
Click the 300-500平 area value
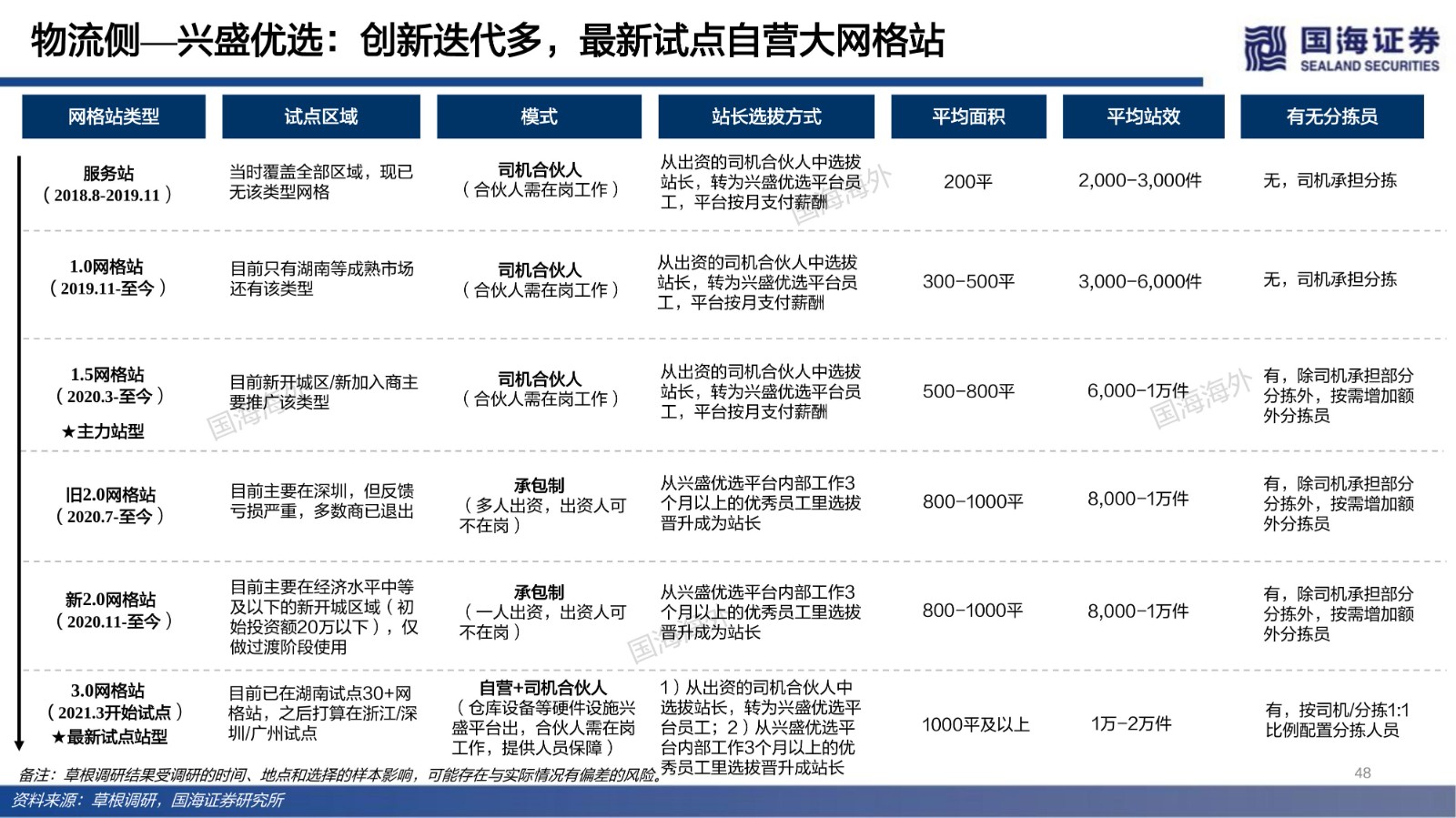968,282
